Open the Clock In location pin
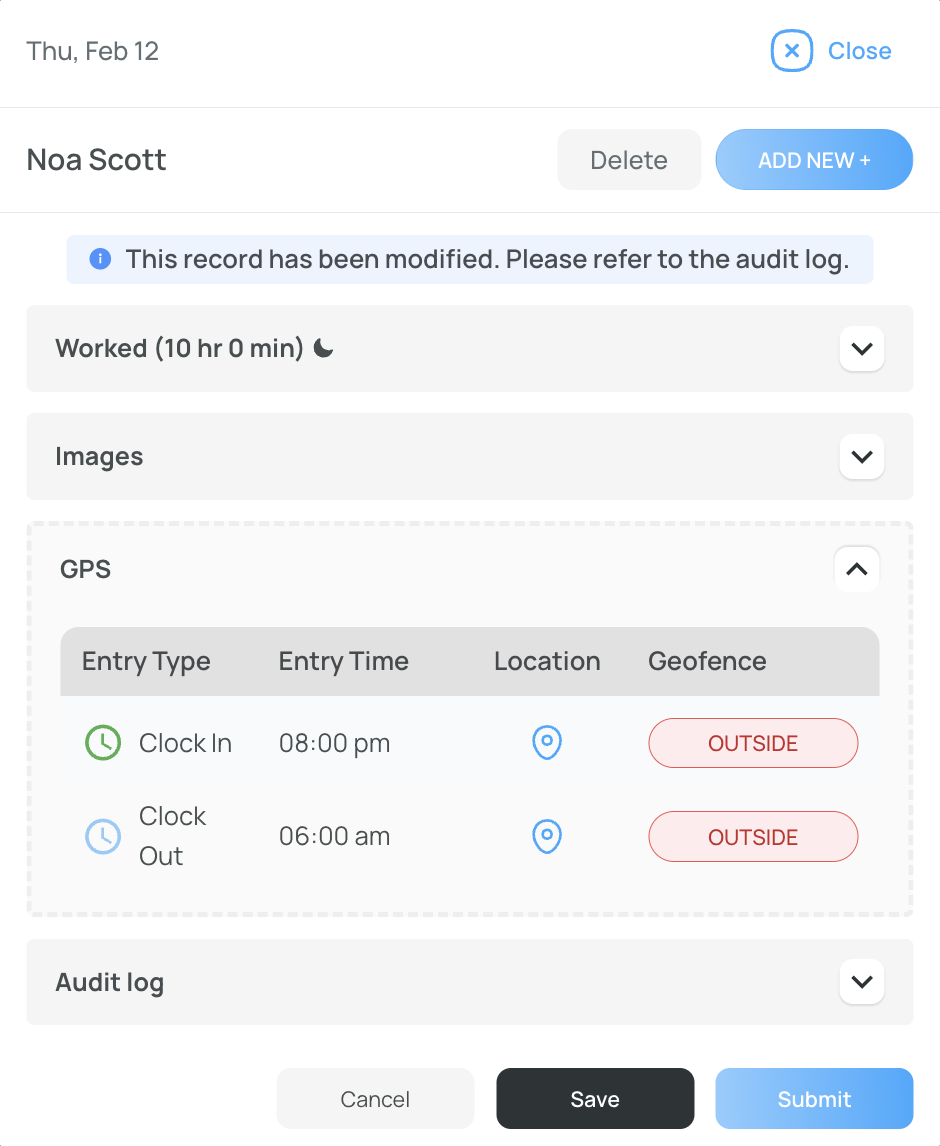This screenshot has width=940, height=1146. 547,743
